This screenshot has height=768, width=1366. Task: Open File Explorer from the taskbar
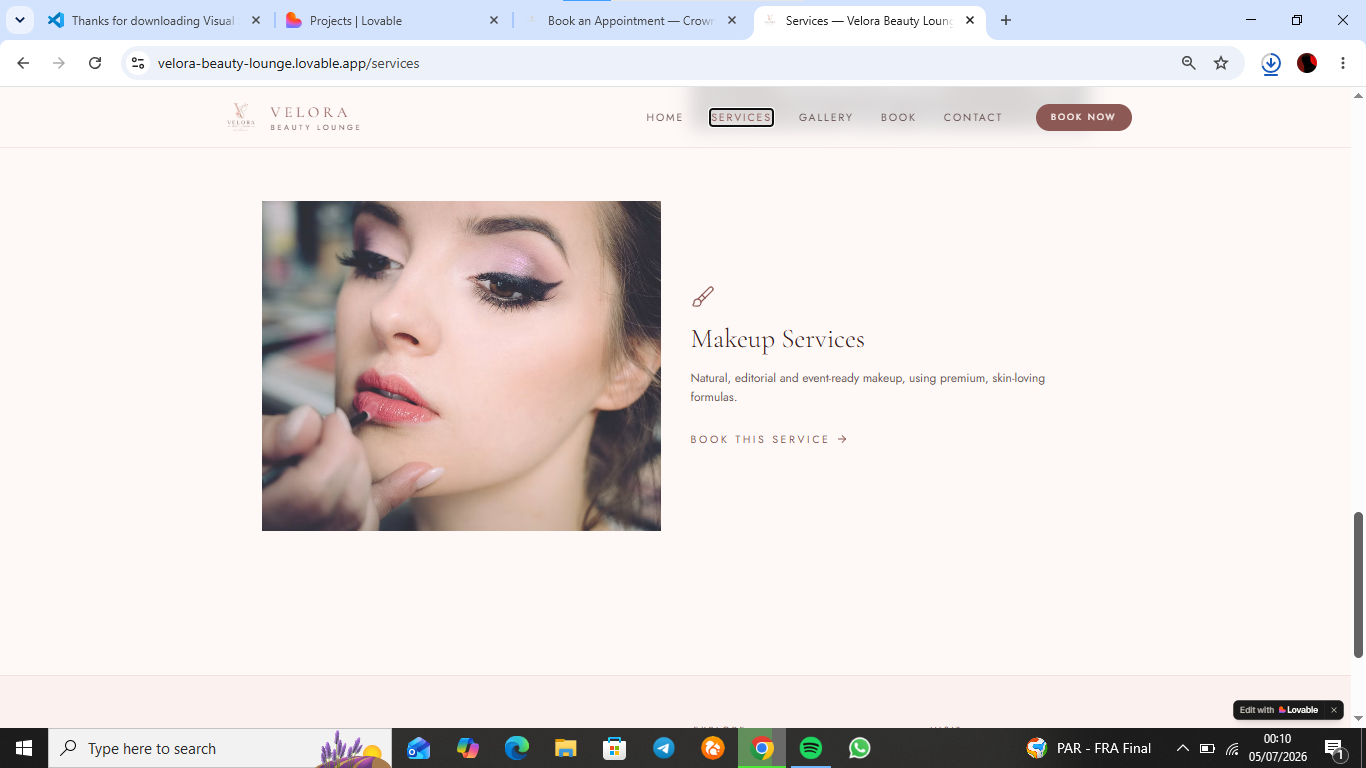coord(566,748)
